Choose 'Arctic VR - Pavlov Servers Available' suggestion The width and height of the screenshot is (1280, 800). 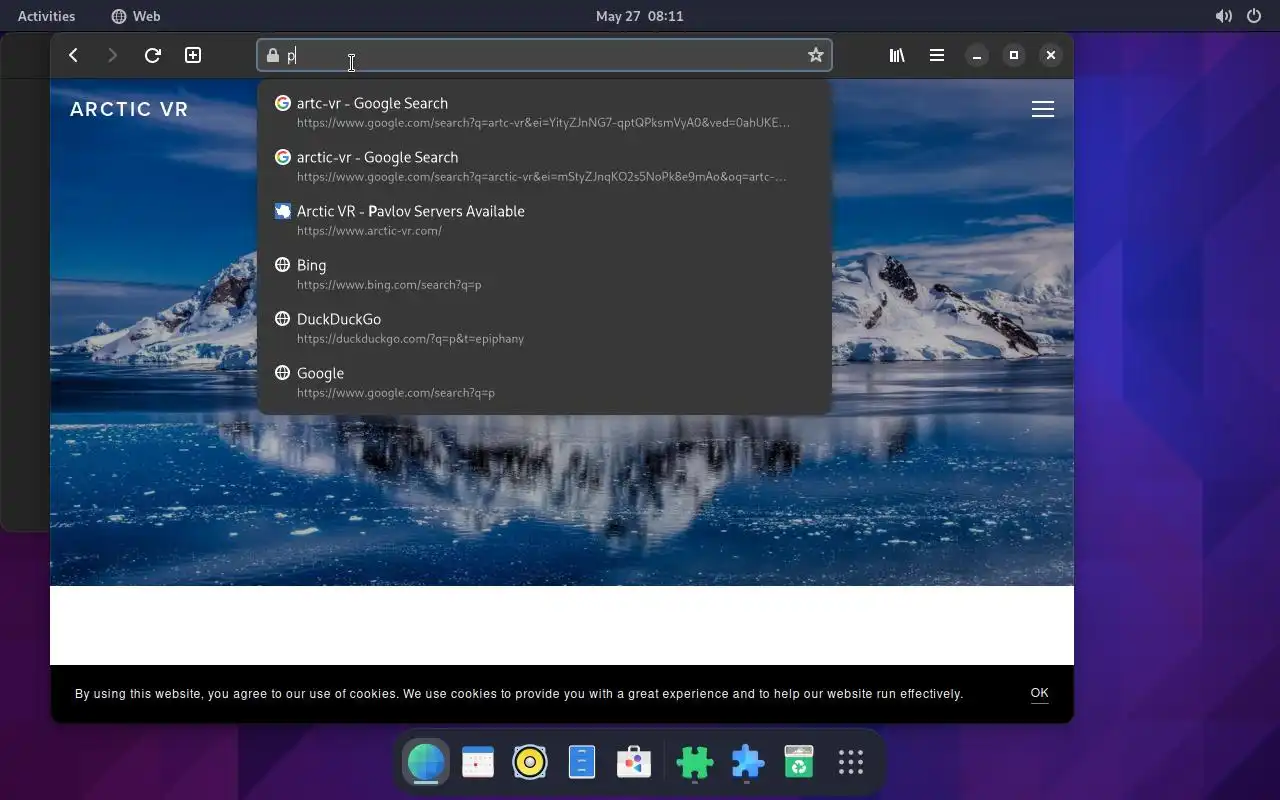[x=544, y=220]
